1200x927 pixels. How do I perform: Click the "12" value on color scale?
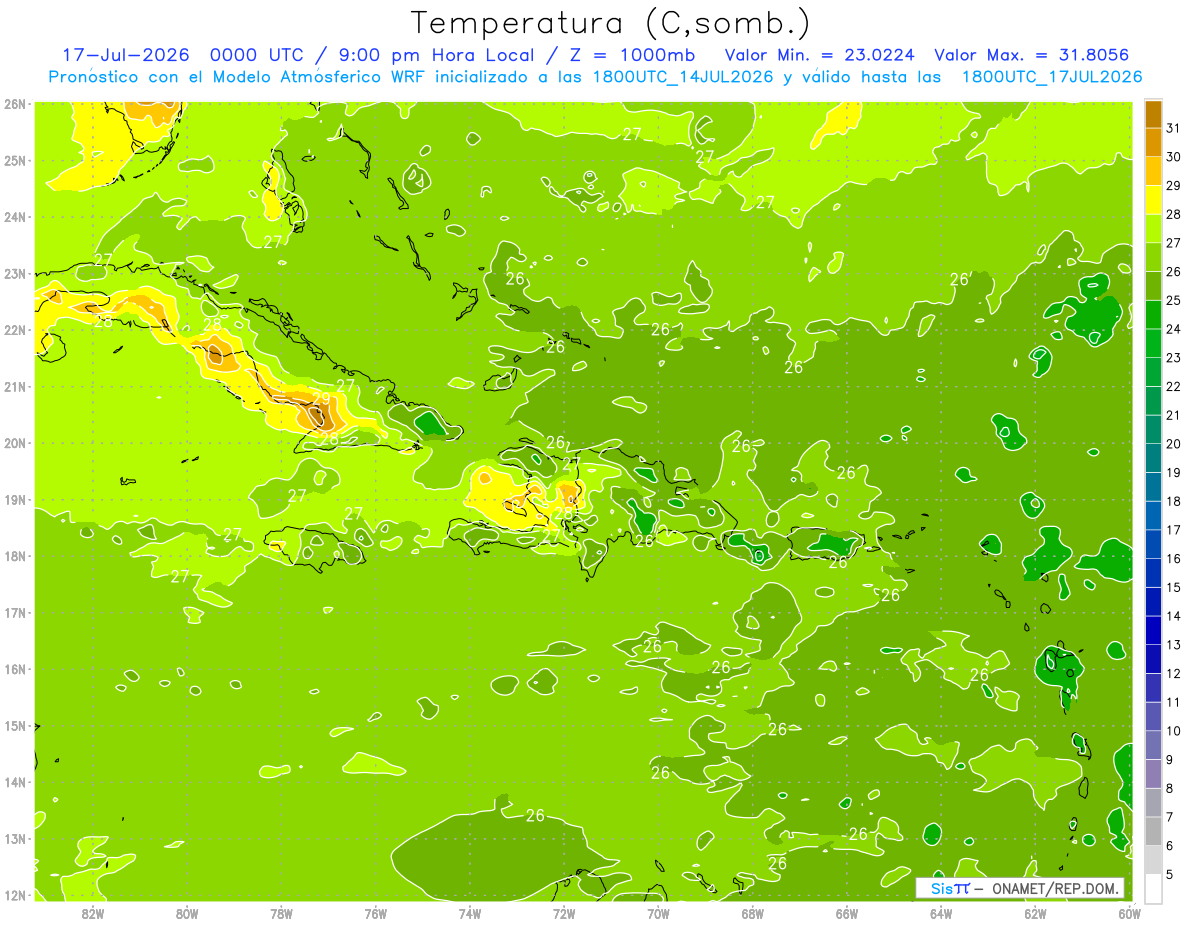click(x=1174, y=673)
